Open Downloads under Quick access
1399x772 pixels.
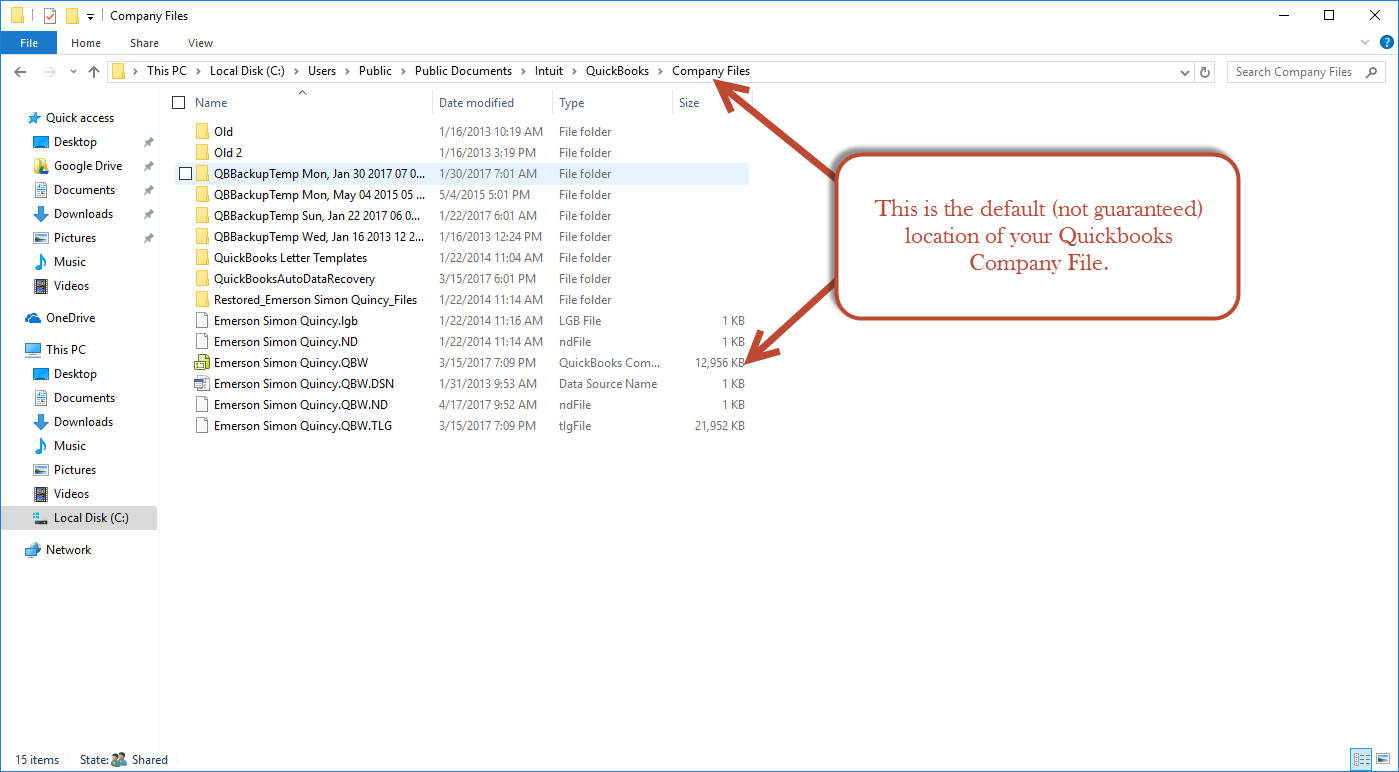[83, 213]
